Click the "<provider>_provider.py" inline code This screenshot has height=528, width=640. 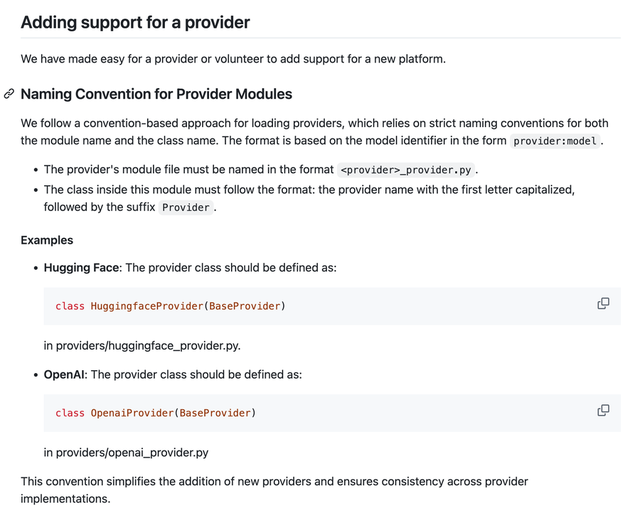point(405,170)
